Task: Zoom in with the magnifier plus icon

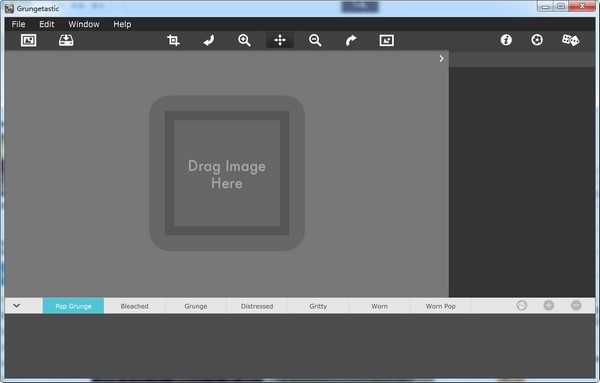Action: tap(244, 40)
